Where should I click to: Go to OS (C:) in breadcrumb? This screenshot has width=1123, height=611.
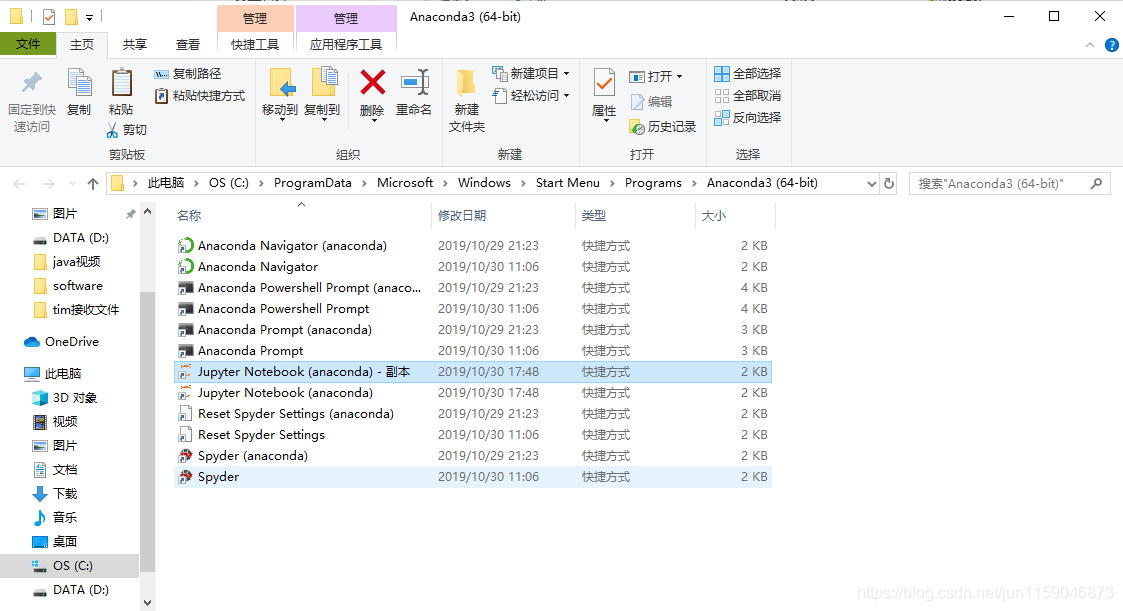[x=228, y=183]
